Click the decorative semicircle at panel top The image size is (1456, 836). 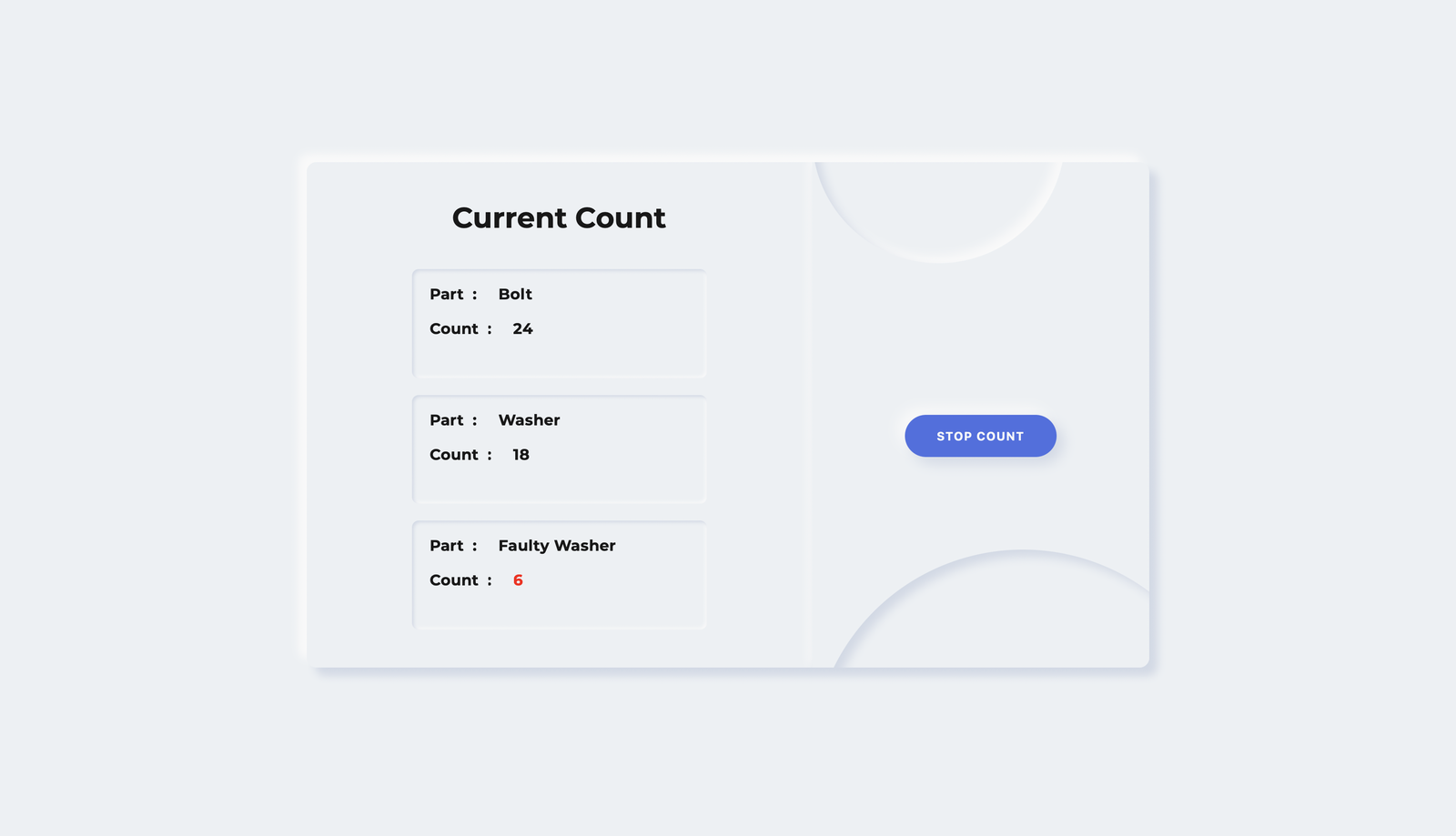pyautogui.click(x=938, y=209)
